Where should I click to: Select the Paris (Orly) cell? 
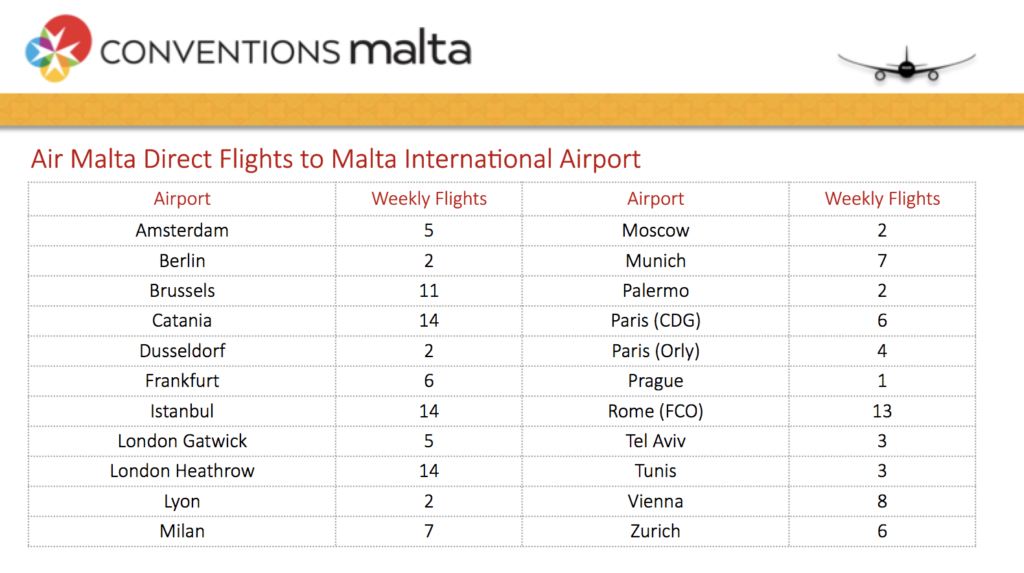point(655,351)
